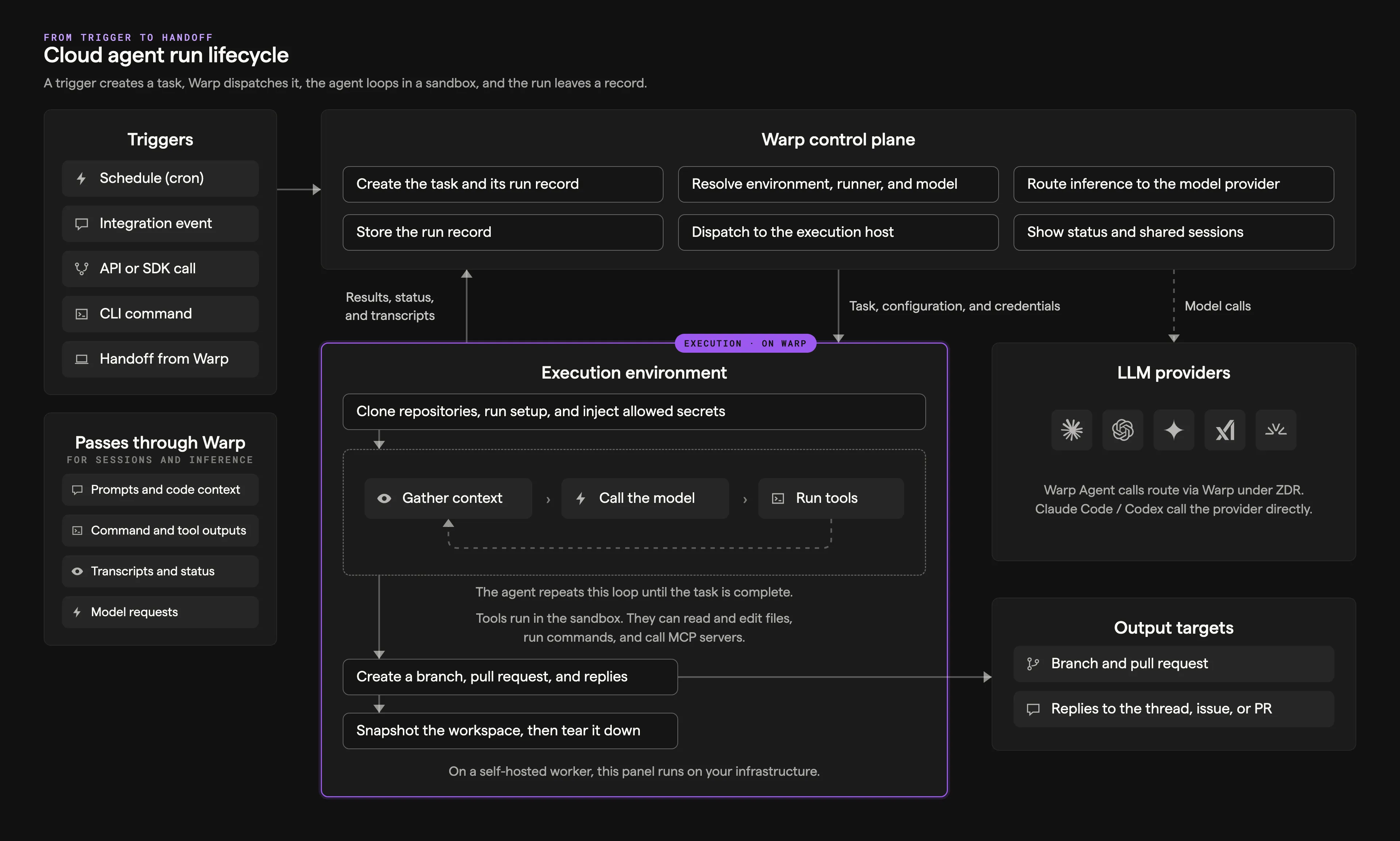Click the Command and tool outputs item
This screenshot has width=1400, height=841.
160,531
